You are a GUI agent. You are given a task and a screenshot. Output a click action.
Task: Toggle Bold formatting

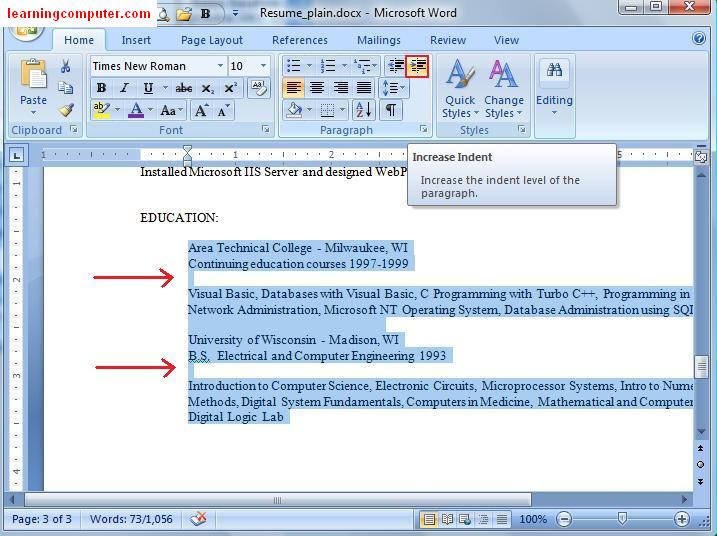click(x=102, y=88)
